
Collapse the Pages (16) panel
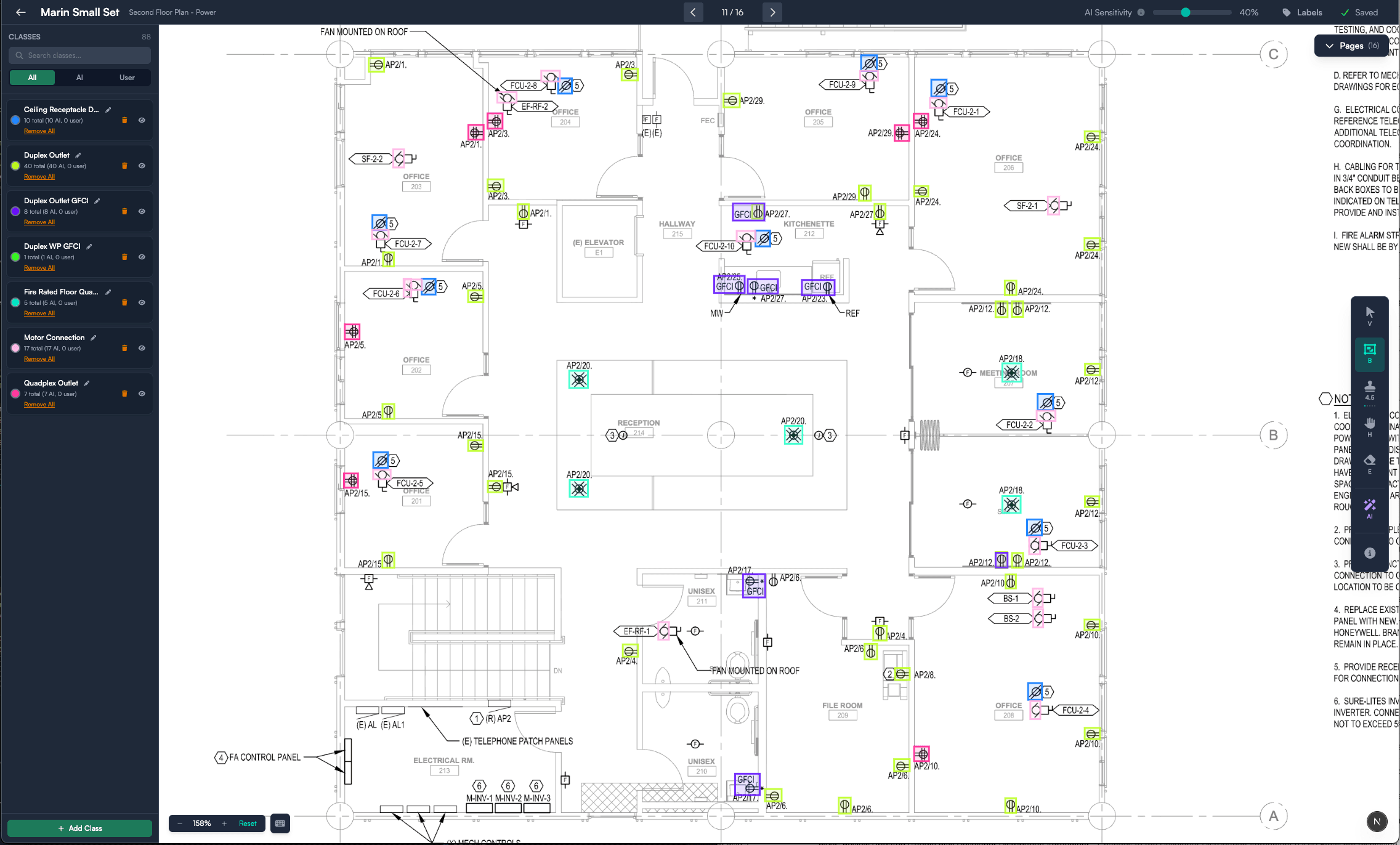(1331, 45)
